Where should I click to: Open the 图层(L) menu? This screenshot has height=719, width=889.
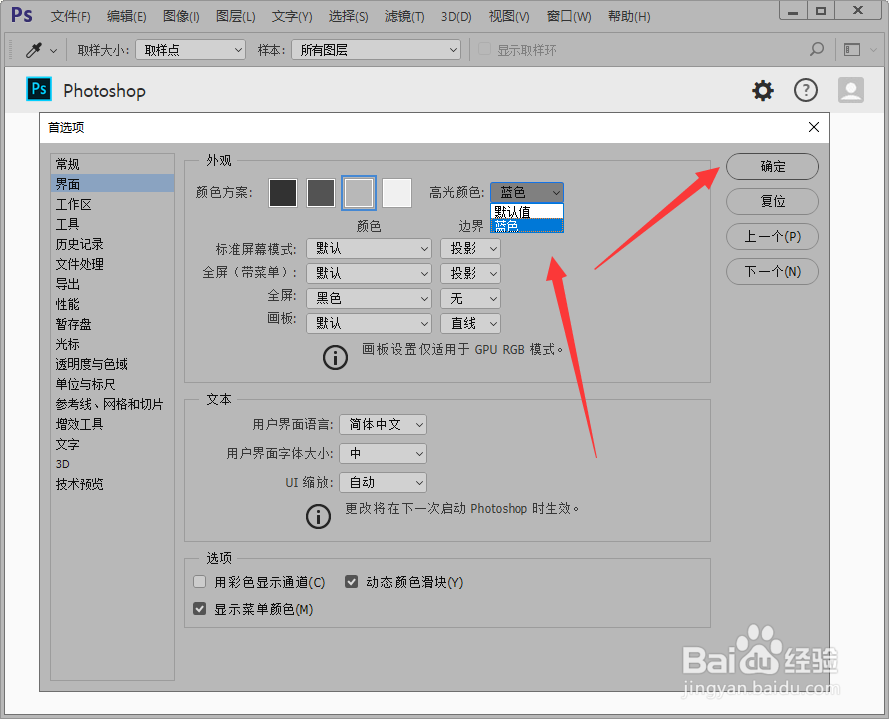click(236, 16)
